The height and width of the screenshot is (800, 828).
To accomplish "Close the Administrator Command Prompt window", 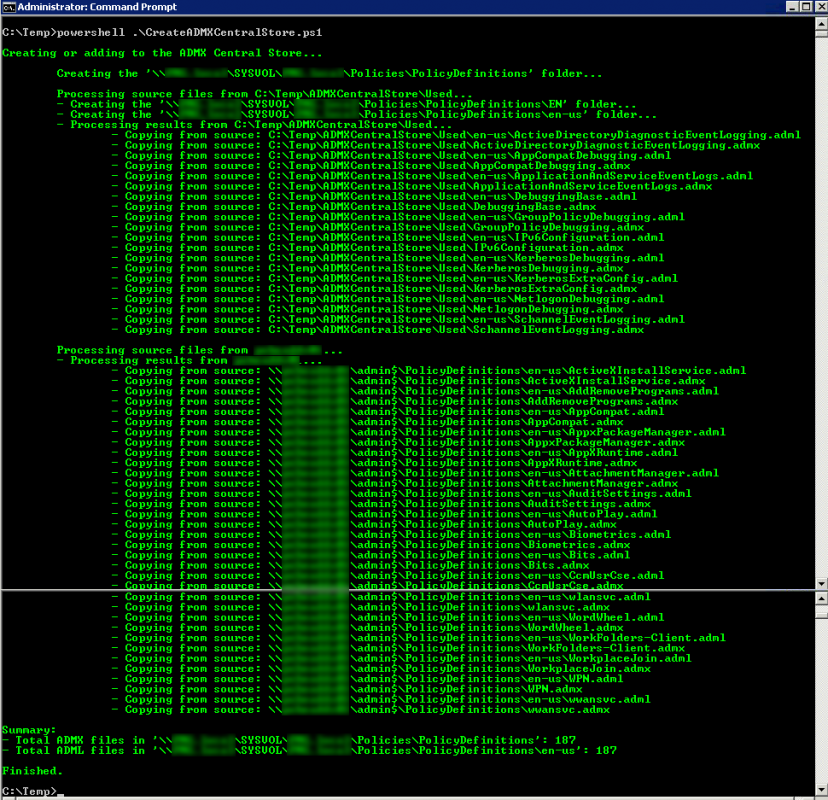I will pyautogui.click(x=820, y=6).
